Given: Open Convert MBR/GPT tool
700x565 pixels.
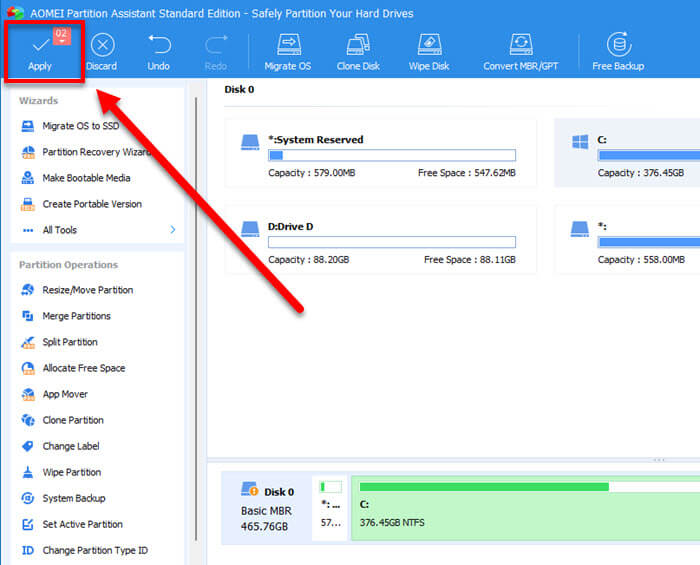Looking at the screenshot, I should tap(521, 52).
